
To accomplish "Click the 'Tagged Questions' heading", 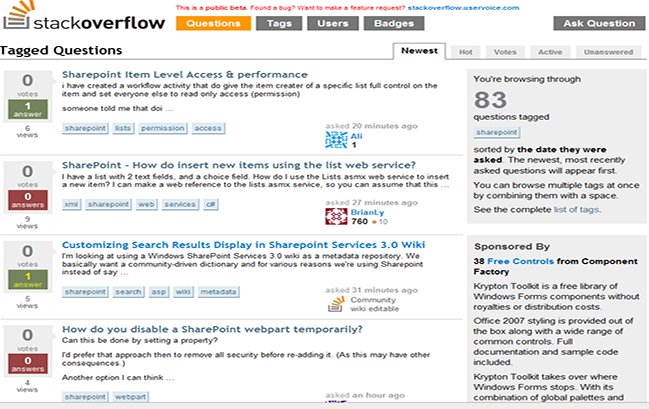I will click(61, 51).
